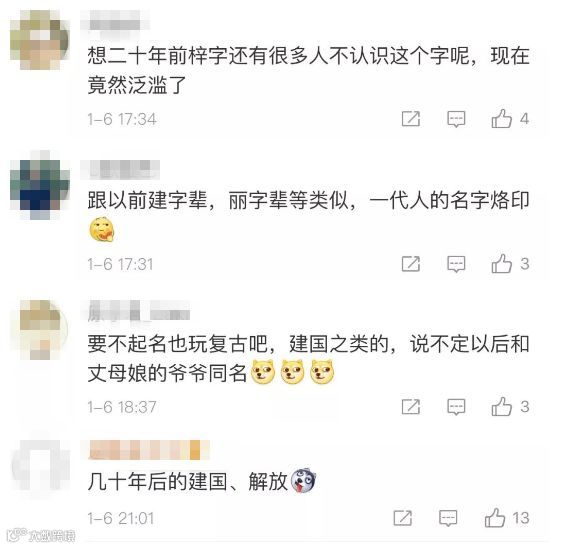Viewport: 562px width, 548px height.
Task: Open the orange username above the 21:01 comment
Action: pos(145,450)
